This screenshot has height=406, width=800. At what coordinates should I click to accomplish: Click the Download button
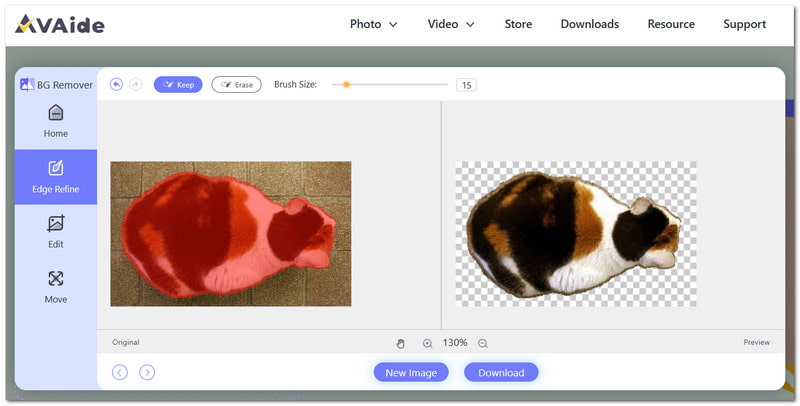(x=501, y=372)
